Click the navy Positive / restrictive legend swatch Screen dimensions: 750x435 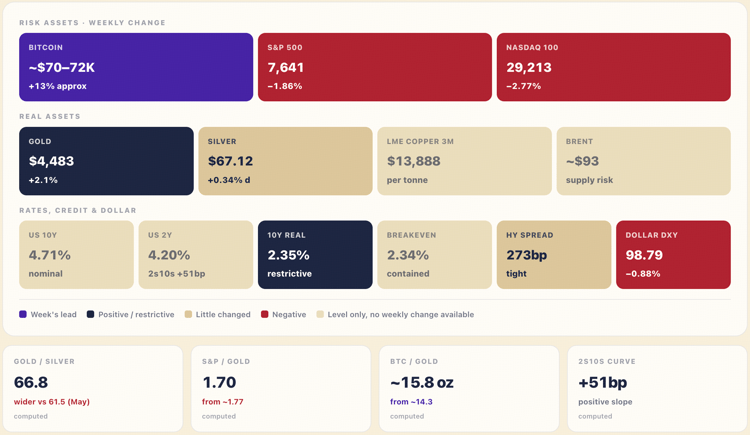tap(90, 314)
